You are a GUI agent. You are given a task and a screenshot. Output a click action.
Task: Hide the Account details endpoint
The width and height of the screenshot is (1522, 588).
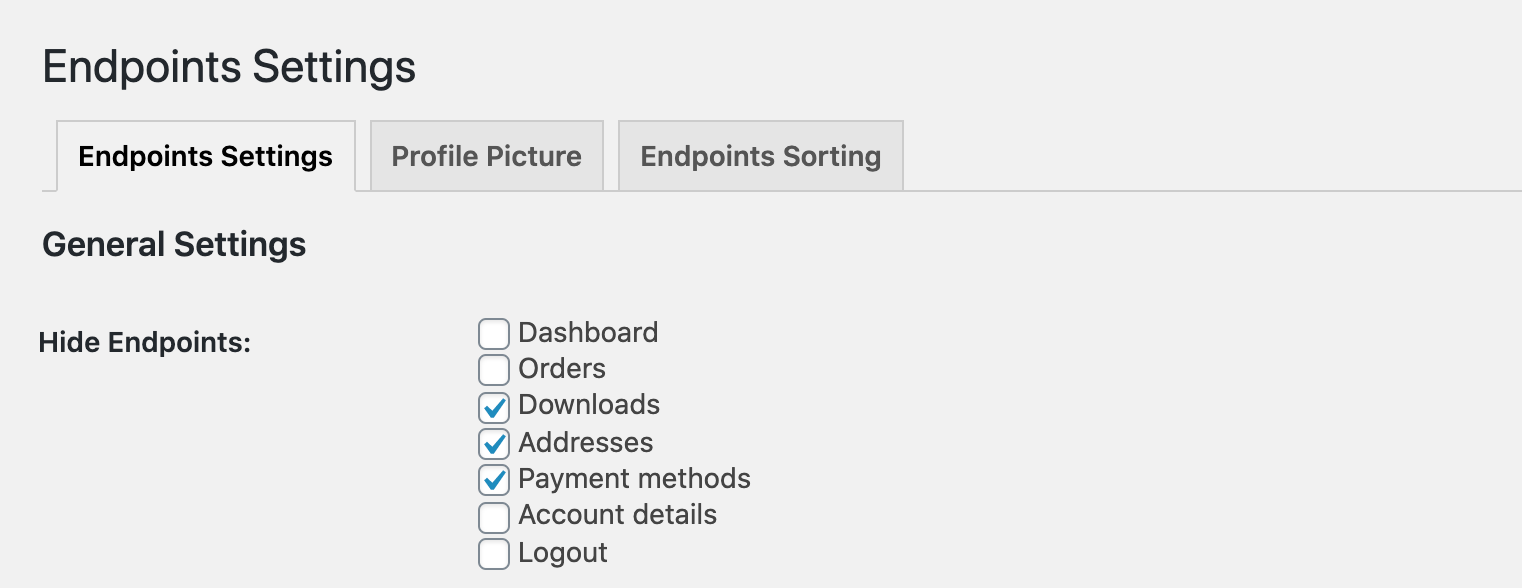pyautogui.click(x=494, y=516)
